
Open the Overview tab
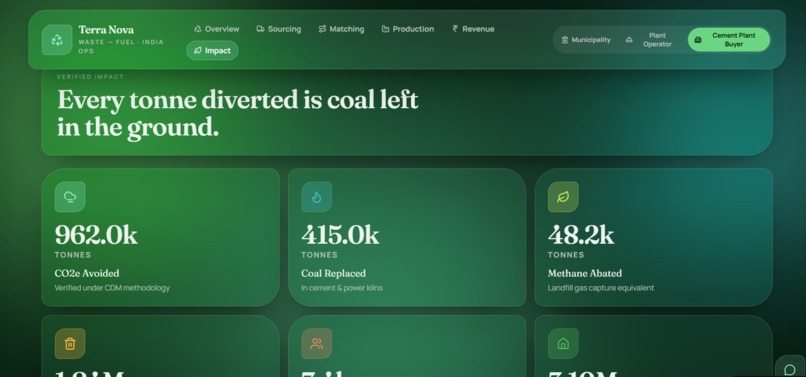pos(216,29)
